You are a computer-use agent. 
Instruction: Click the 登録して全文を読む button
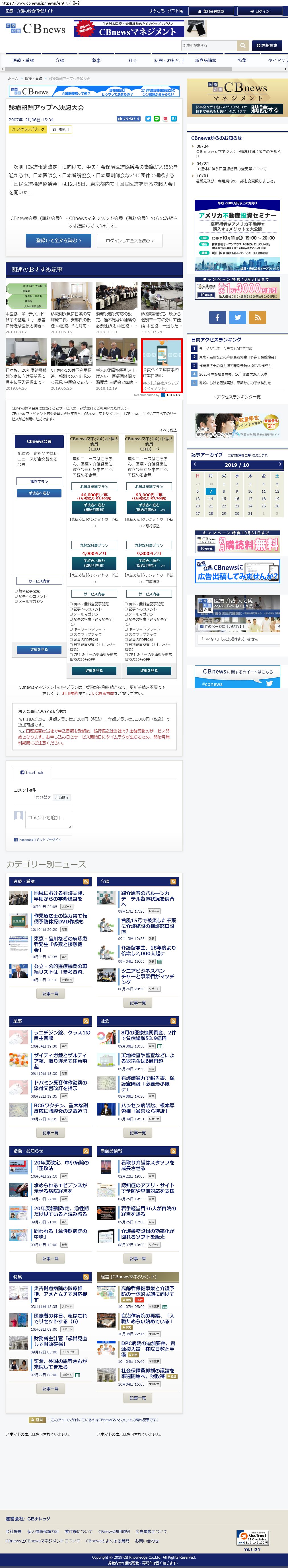(x=58, y=240)
